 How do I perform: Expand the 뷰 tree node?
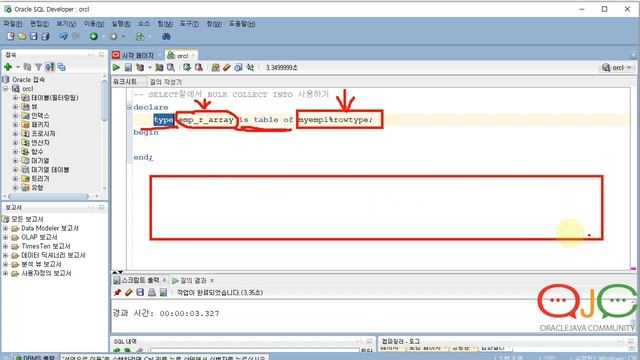15,107
